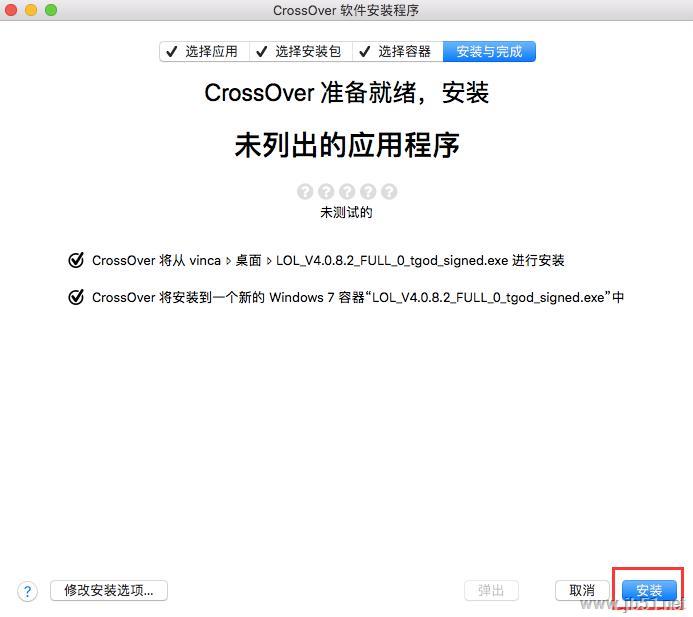Click the first rating question-mark circle
Screen dimensions: 693x617
[305, 191]
